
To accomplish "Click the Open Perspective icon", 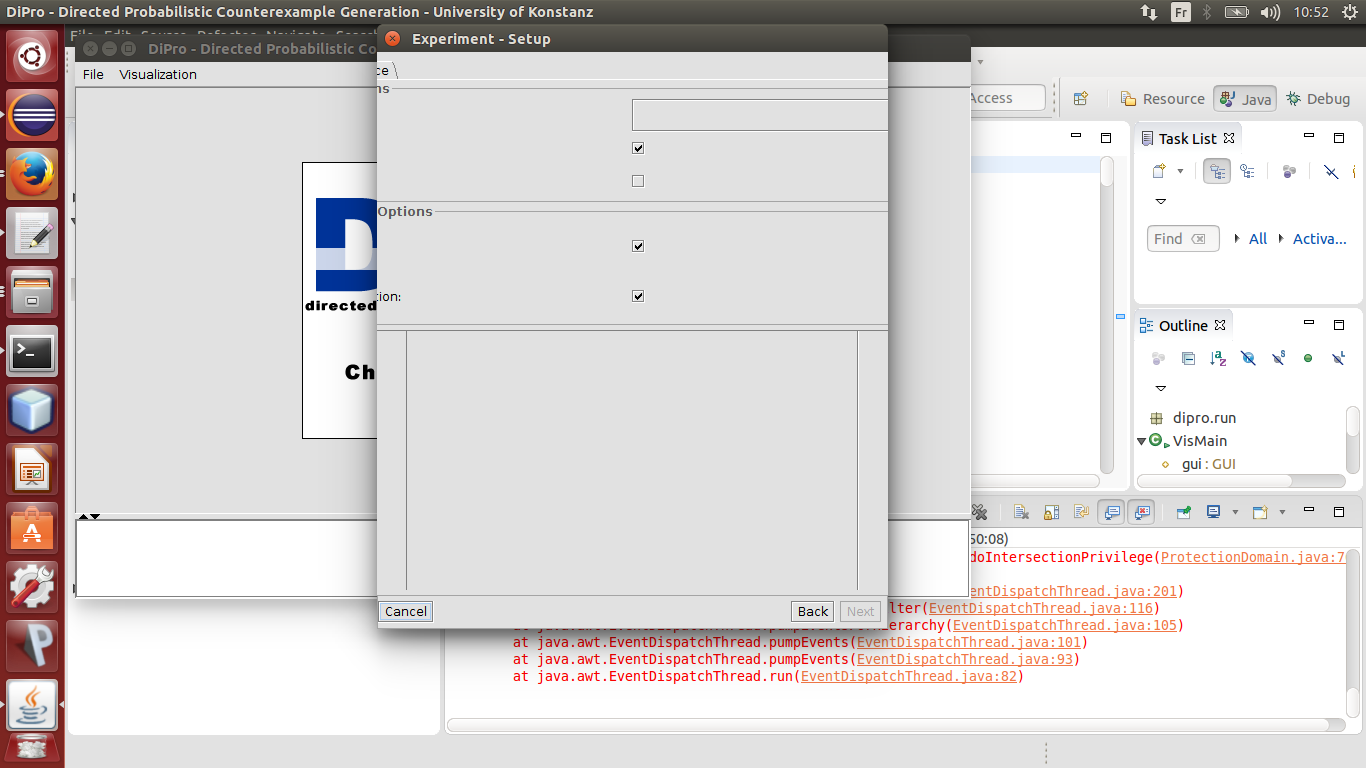I will (x=1081, y=98).
